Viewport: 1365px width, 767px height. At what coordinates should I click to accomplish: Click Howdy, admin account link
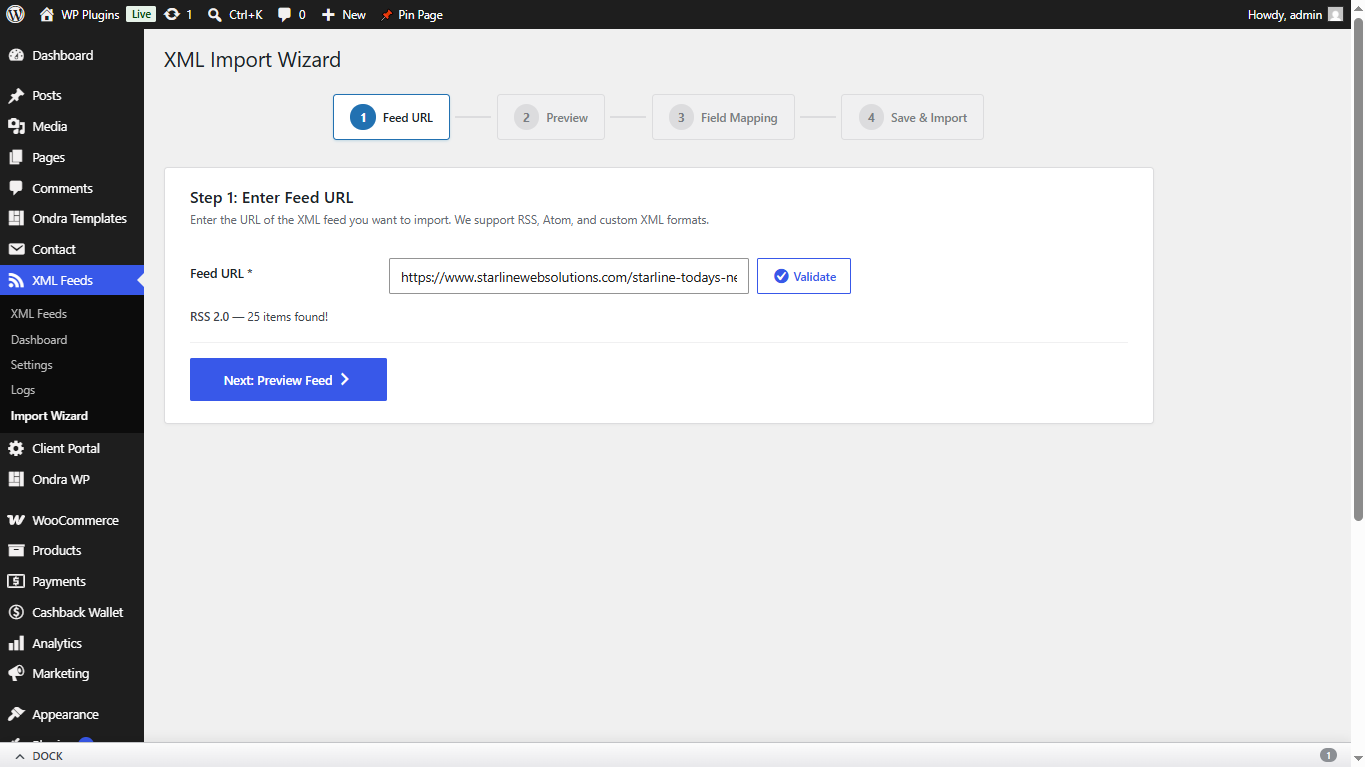[1285, 15]
